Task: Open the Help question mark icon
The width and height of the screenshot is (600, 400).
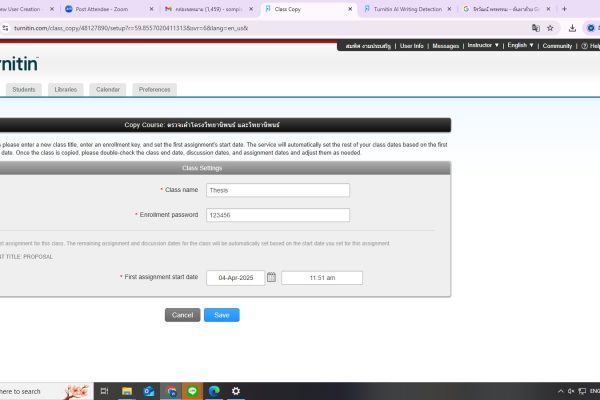Action: click(584, 46)
